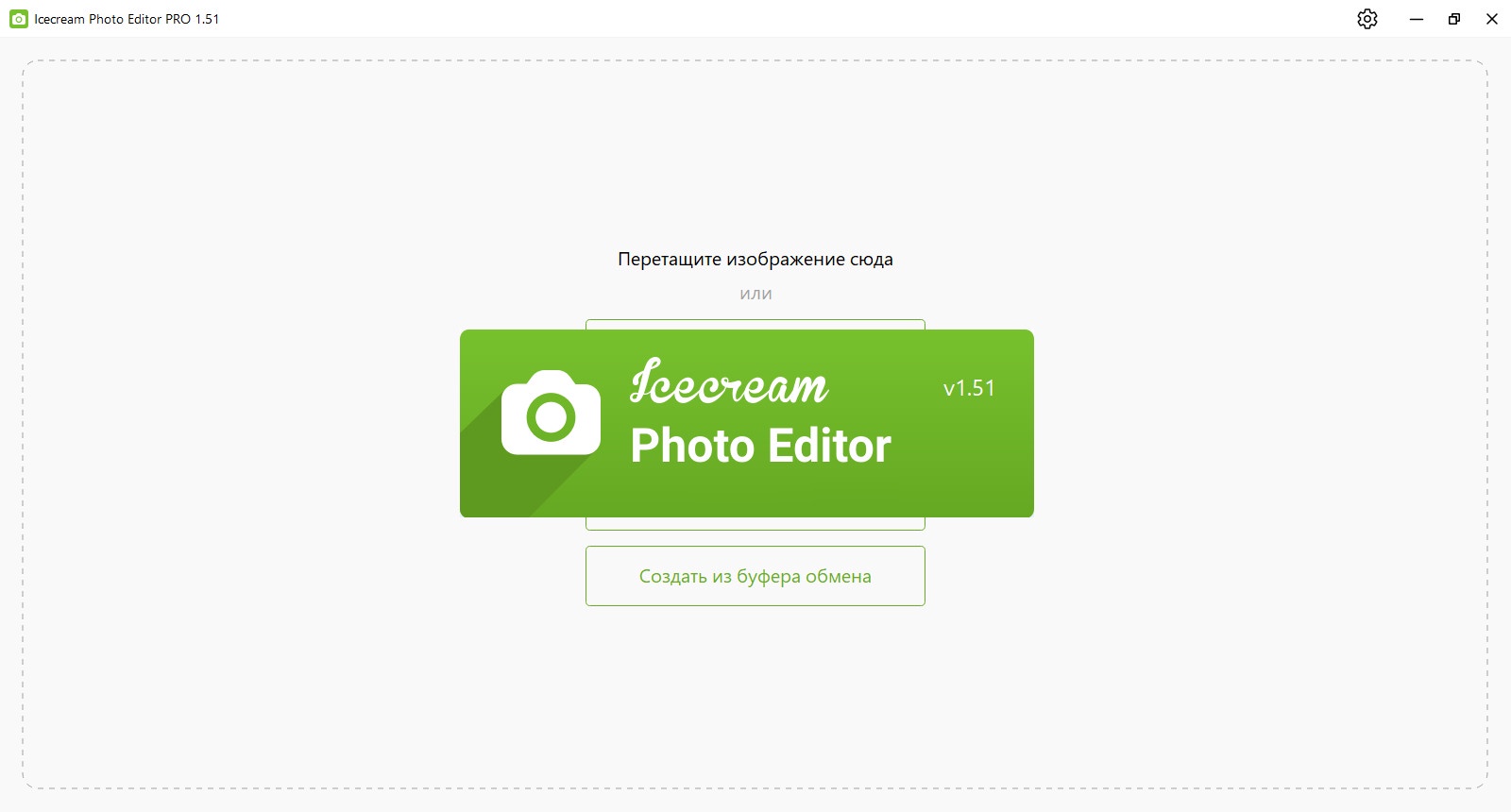The image size is (1511, 812).
Task: Click the или separator label
Action: (x=755, y=294)
